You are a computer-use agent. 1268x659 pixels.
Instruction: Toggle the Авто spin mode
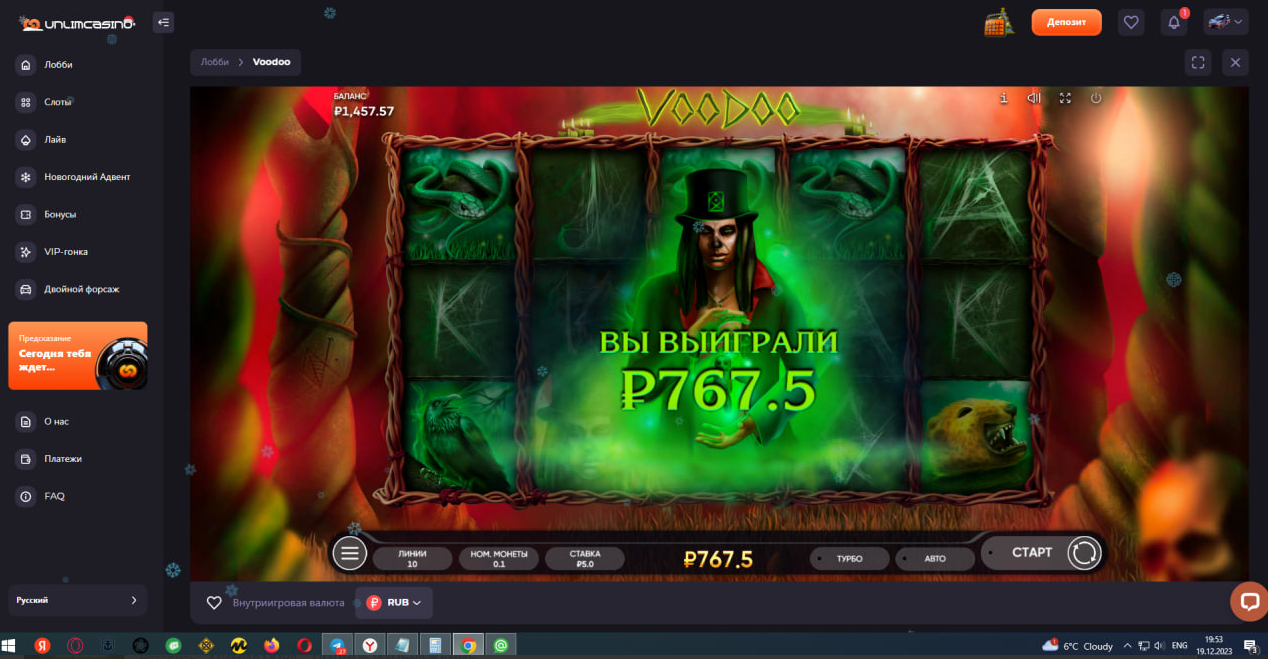pos(934,558)
